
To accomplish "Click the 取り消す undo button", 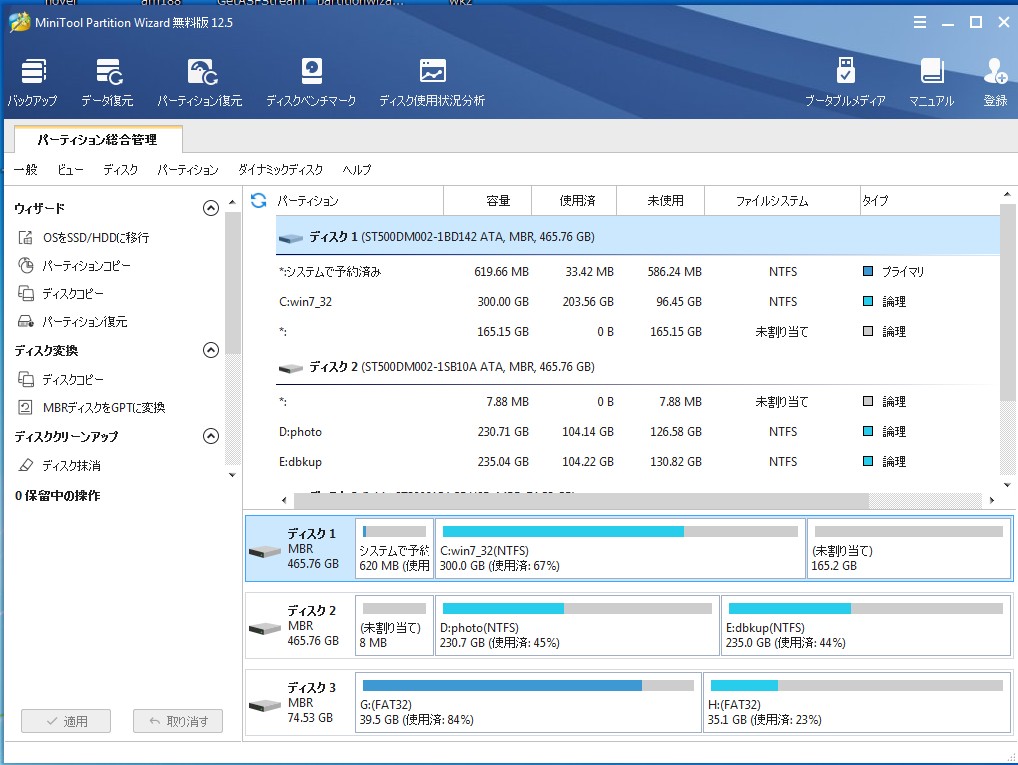I will tap(178, 721).
